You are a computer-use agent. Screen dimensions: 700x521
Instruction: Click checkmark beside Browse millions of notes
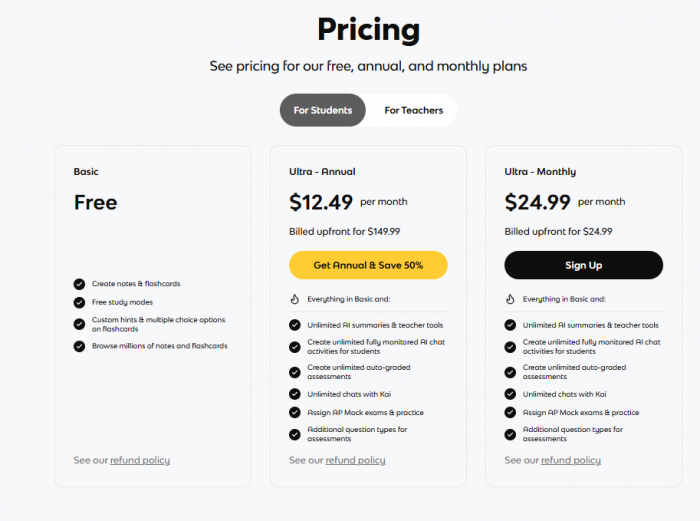tap(79, 346)
